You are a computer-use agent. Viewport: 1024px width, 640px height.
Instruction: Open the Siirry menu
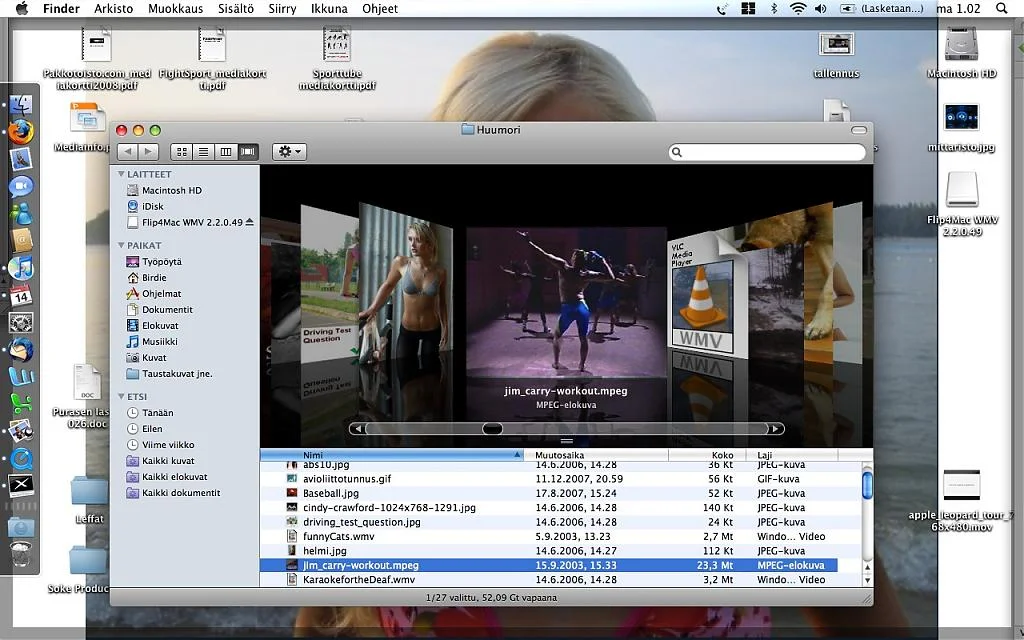coord(282,9)
